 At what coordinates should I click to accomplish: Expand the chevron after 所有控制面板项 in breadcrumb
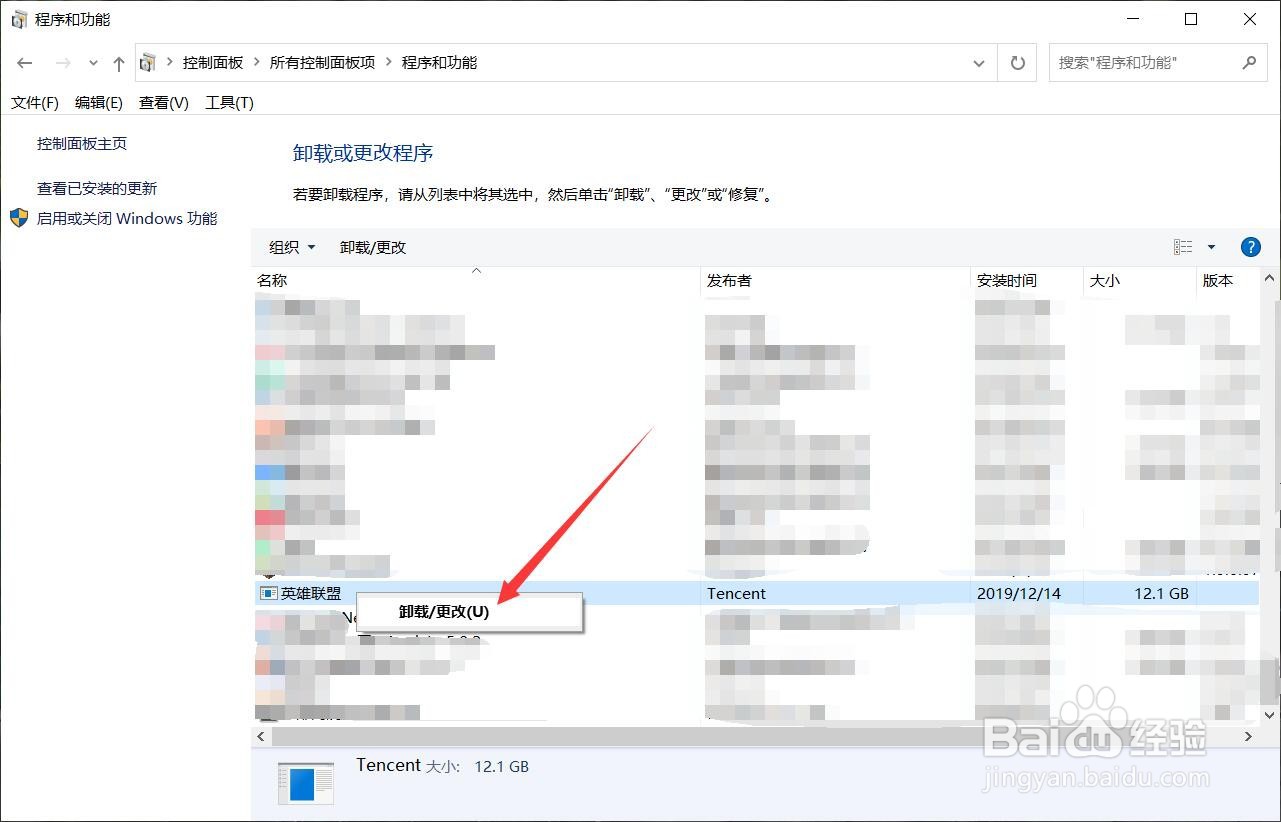pos(389,63)
